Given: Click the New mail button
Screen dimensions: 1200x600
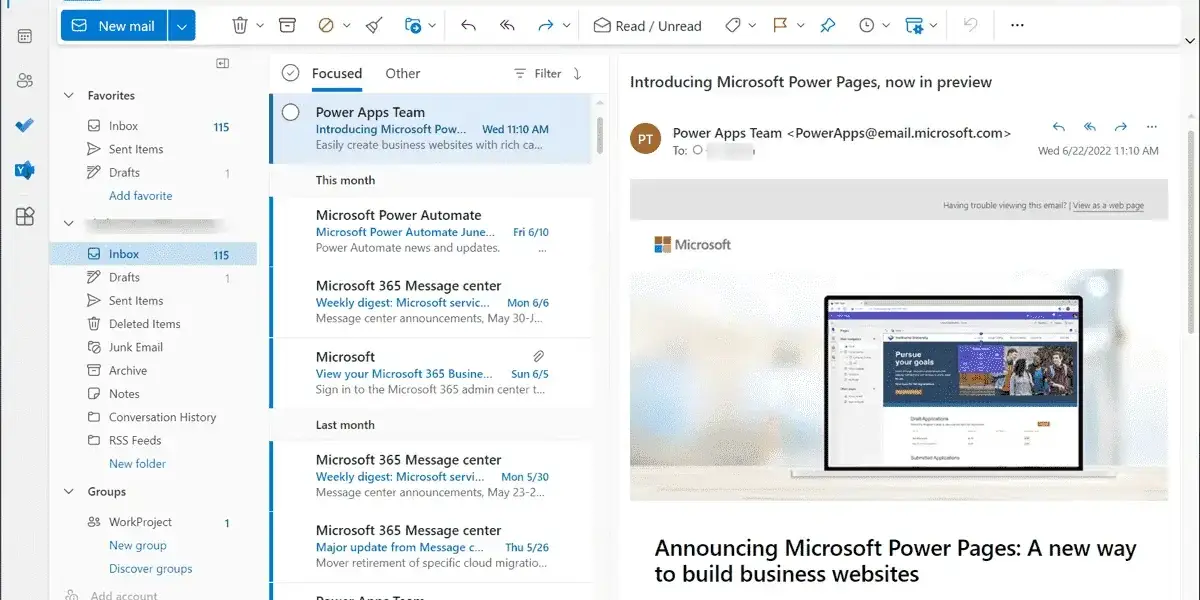Looking at the screenshot, I should pyautogui.click(x=115, y=26).
